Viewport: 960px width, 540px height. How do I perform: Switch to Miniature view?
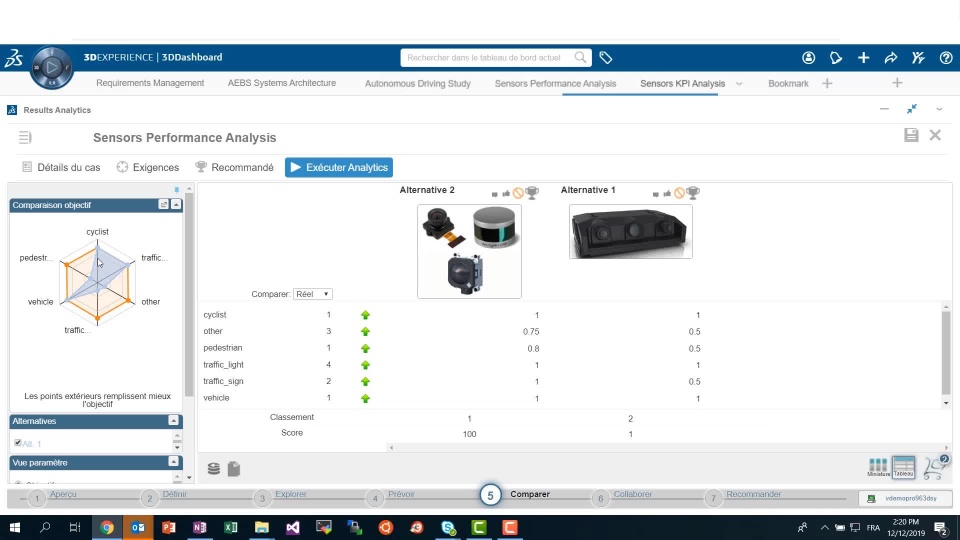point(878,467)
